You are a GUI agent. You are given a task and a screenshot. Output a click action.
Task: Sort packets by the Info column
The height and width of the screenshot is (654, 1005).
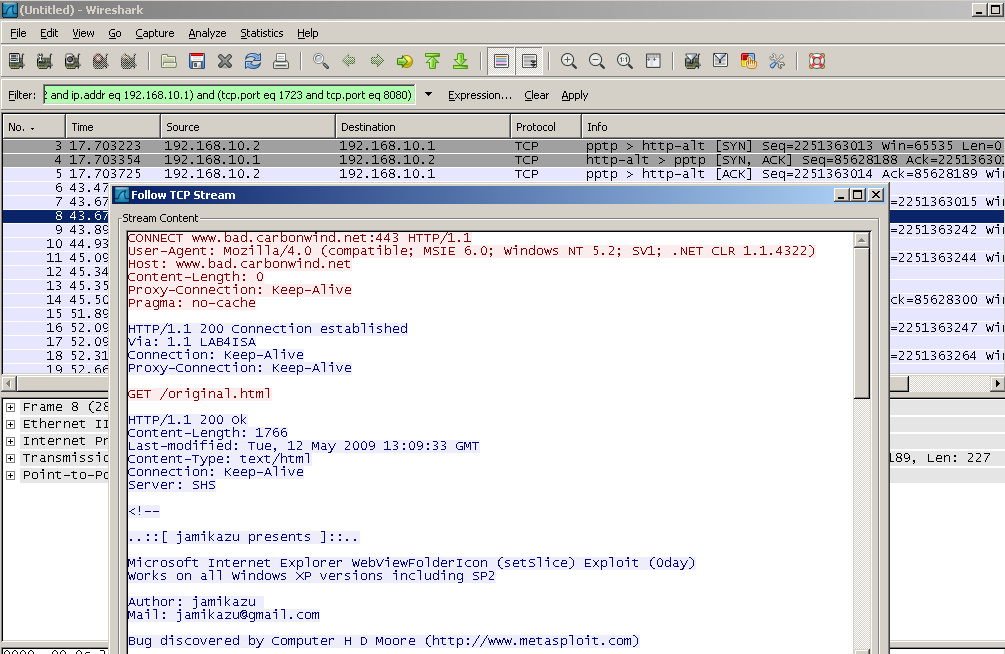(x=793, y=127)
